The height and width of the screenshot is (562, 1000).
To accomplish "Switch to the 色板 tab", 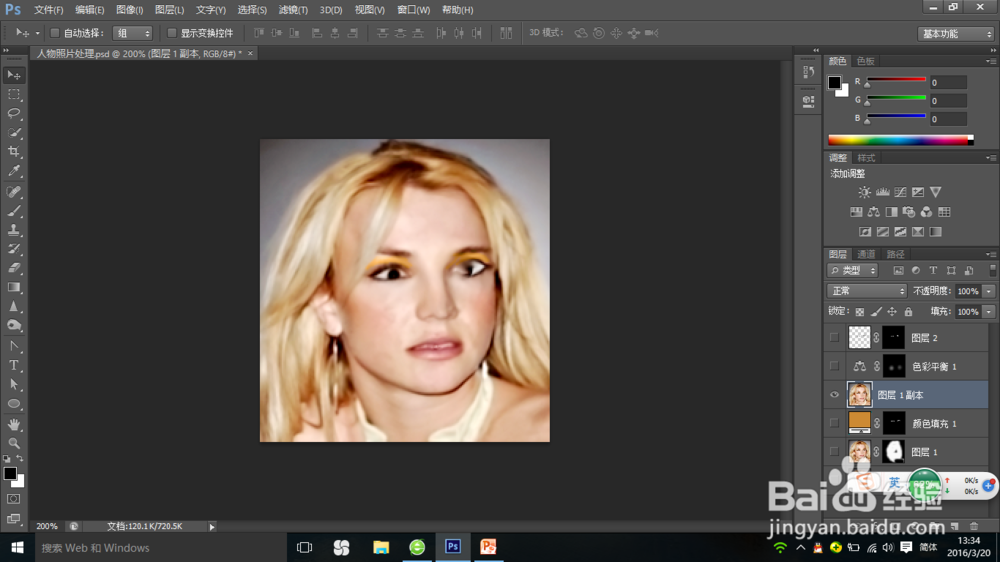I will click(x=865, y=61).
